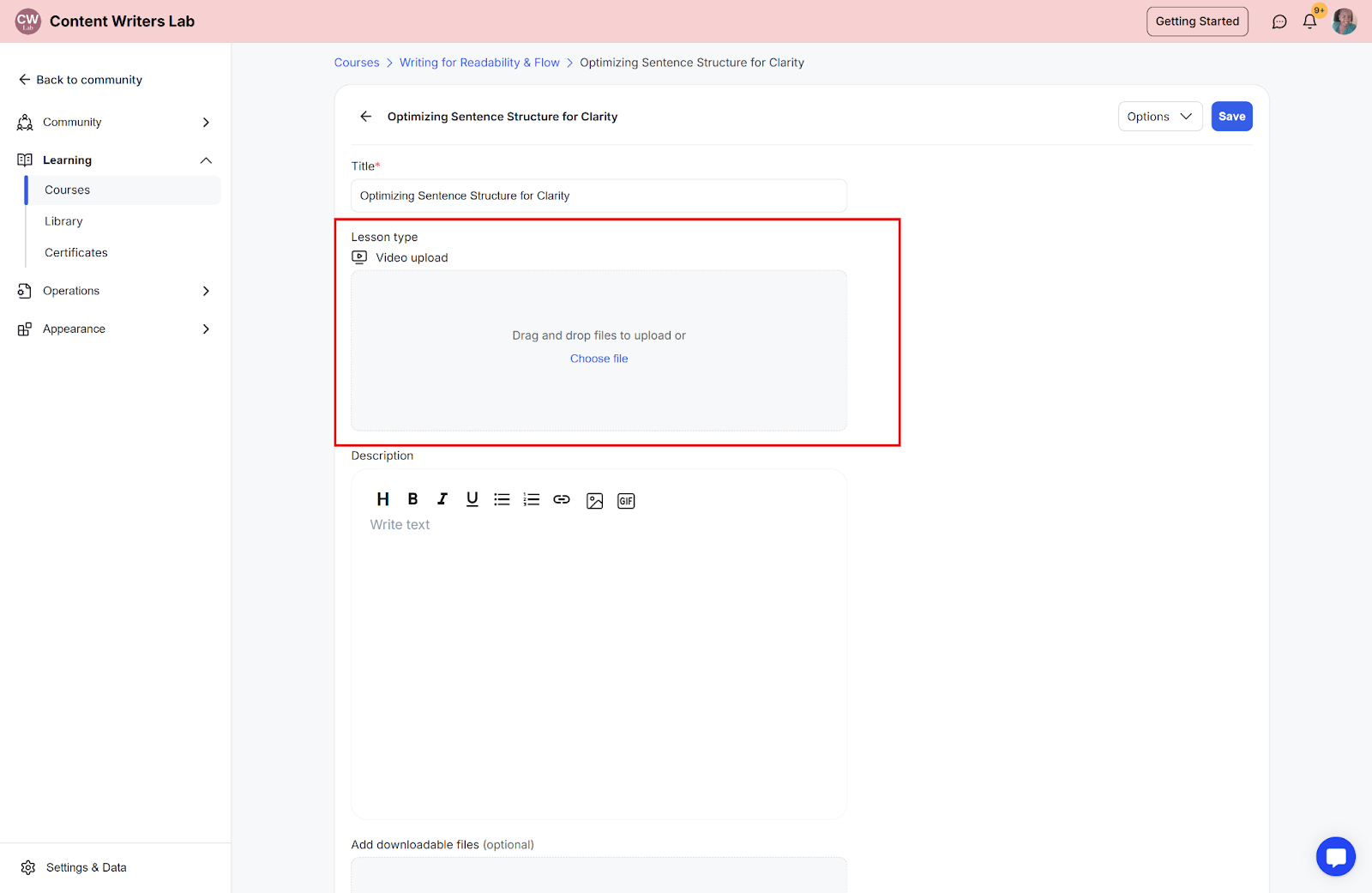Expand the Appearance section chevron
Image resolution: width=1372 pixels, height=893 pixels.
tap(206, 329)
